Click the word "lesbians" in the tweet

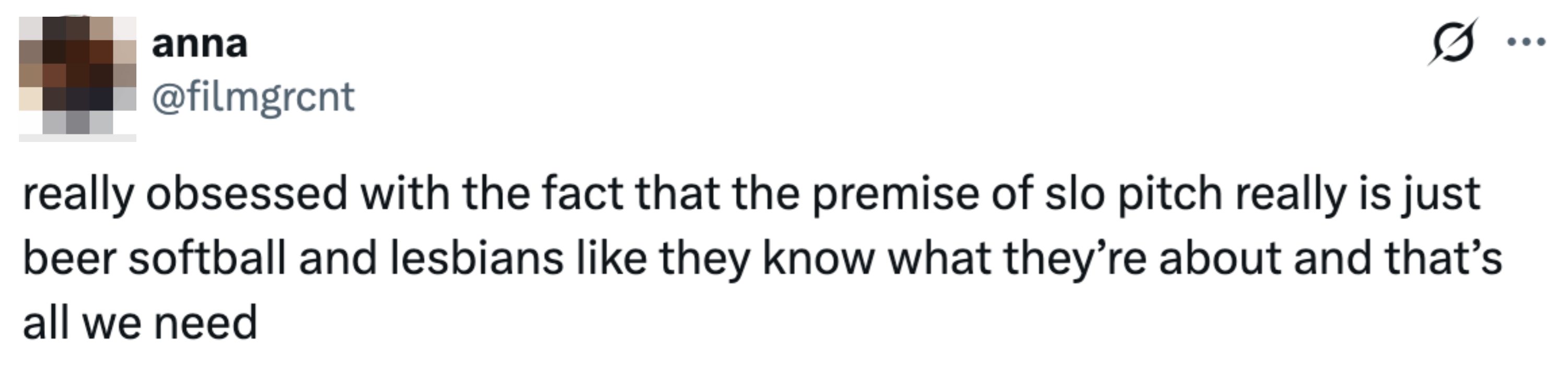pyautogui.click(x=476, y=258)
